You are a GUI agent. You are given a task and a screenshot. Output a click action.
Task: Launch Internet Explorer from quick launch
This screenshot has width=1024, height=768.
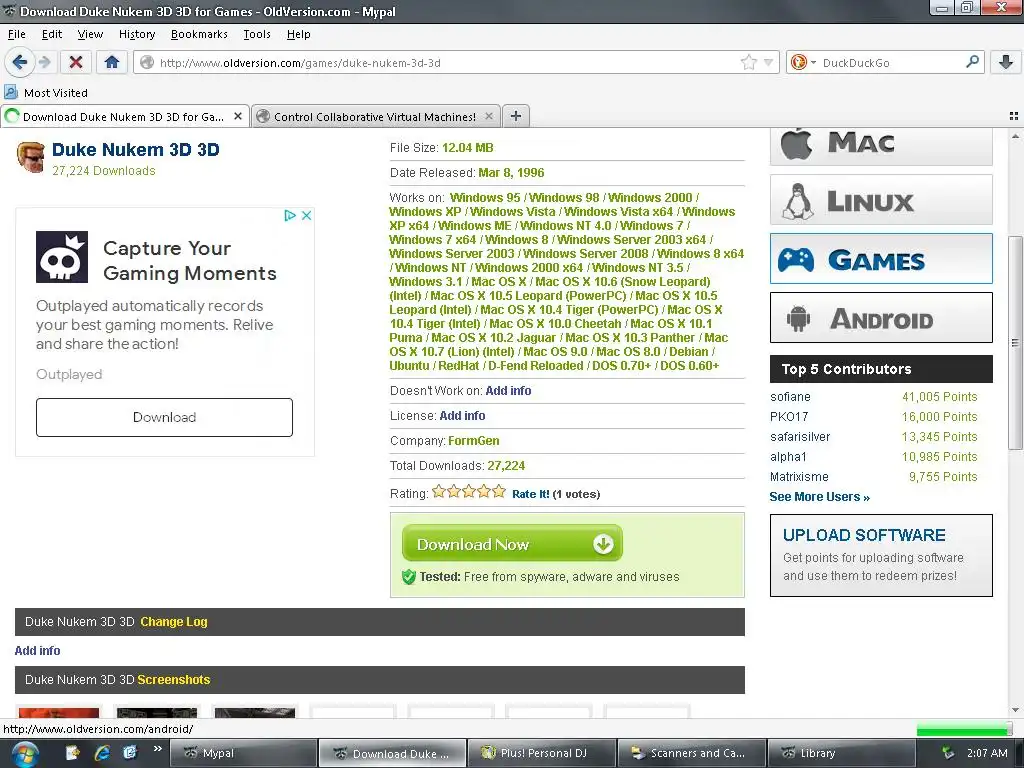pyautogui.click(x=102, y=753)
